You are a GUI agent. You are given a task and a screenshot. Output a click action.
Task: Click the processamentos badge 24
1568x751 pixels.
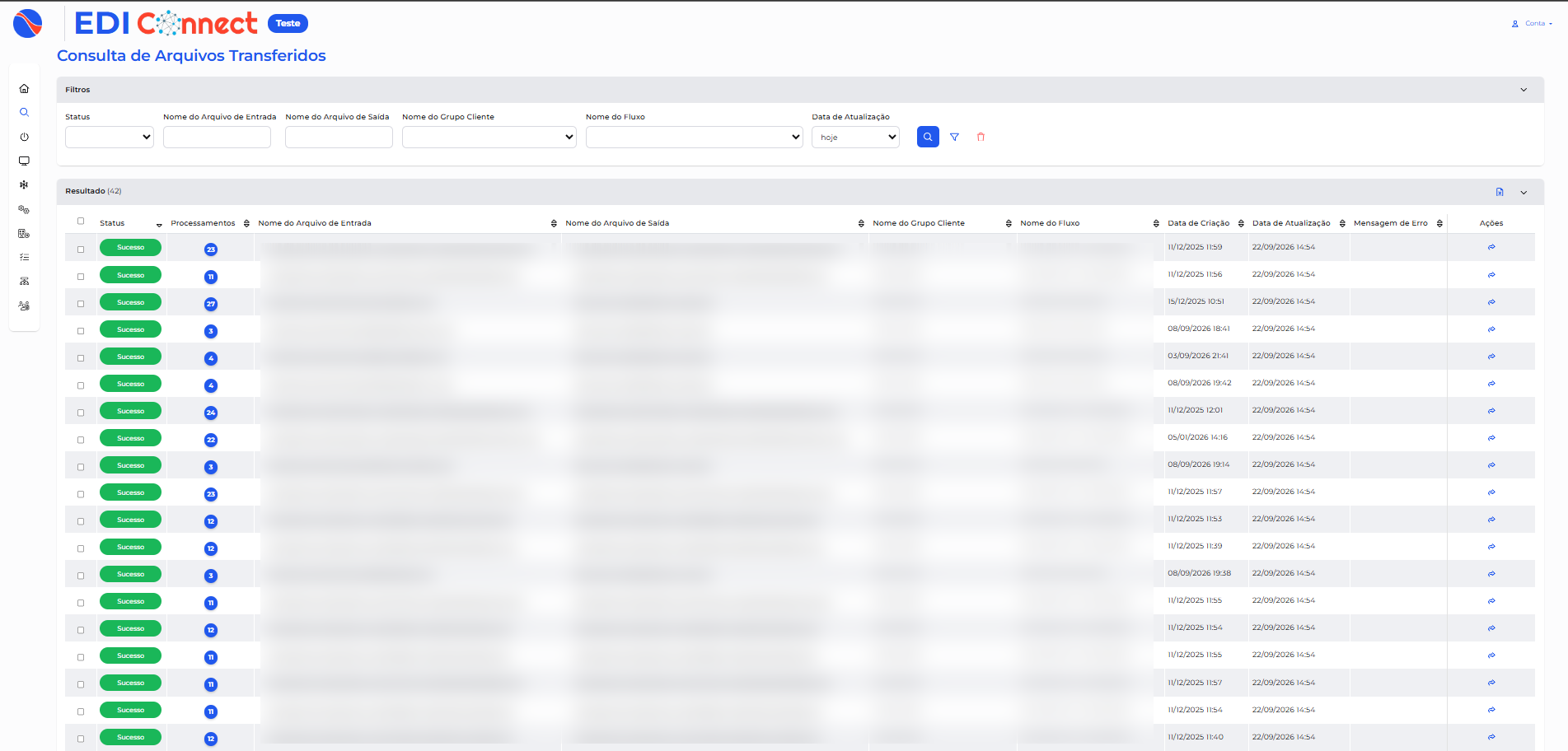211,413
